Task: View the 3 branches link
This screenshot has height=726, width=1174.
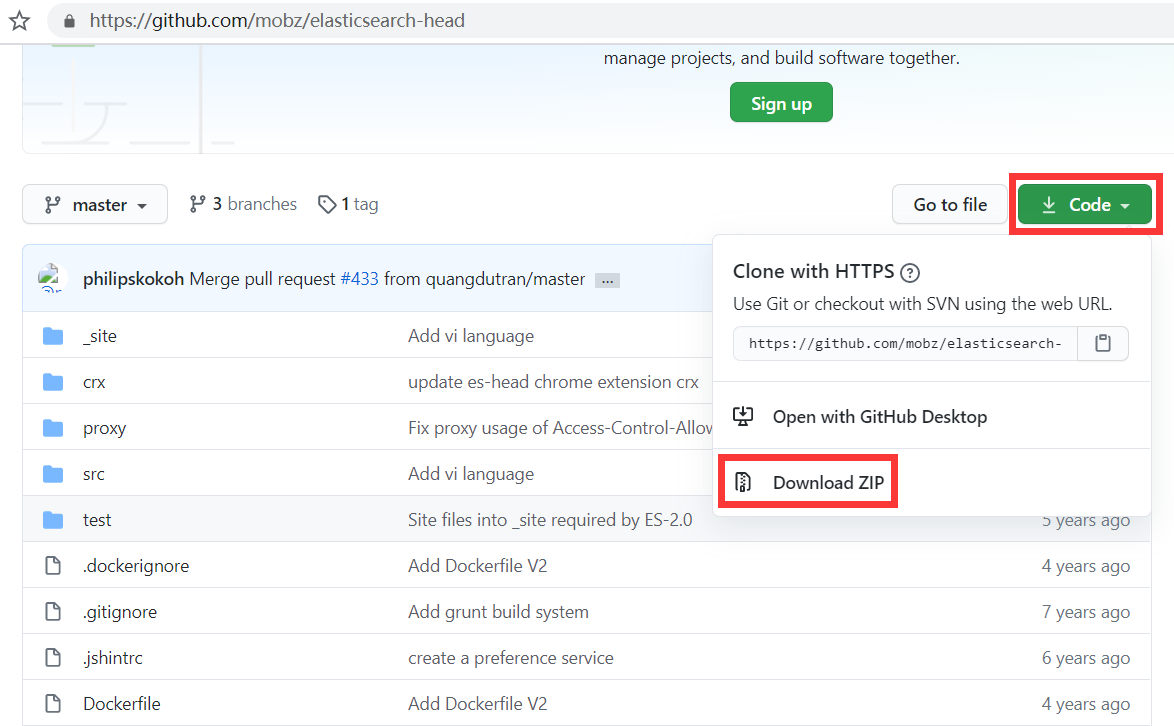Action: (243, 204)
